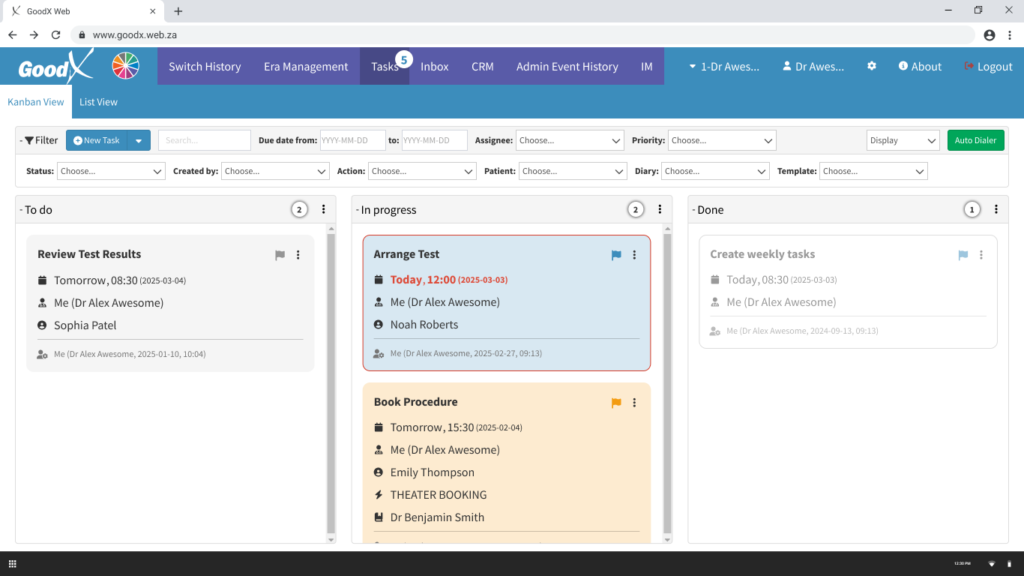1024x576 pixels.
Task: Open the Assignee dropdown
Action: click(569, 140)
